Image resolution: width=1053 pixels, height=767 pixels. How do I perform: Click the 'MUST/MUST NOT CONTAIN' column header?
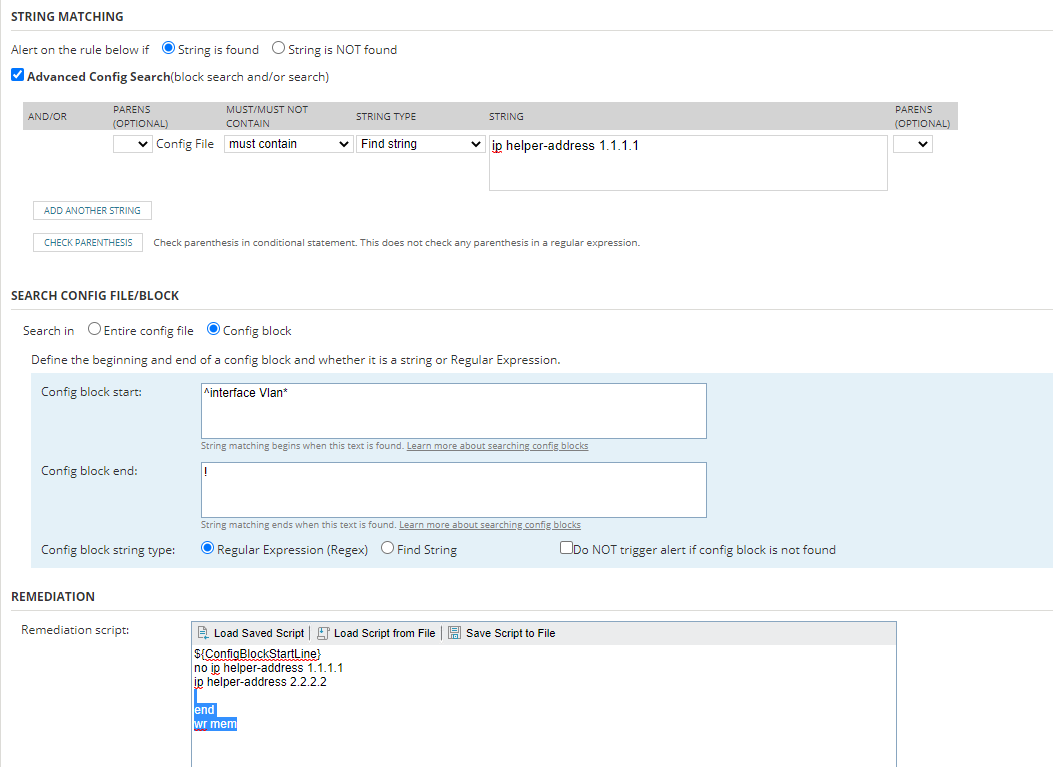(x=267, y=116)
